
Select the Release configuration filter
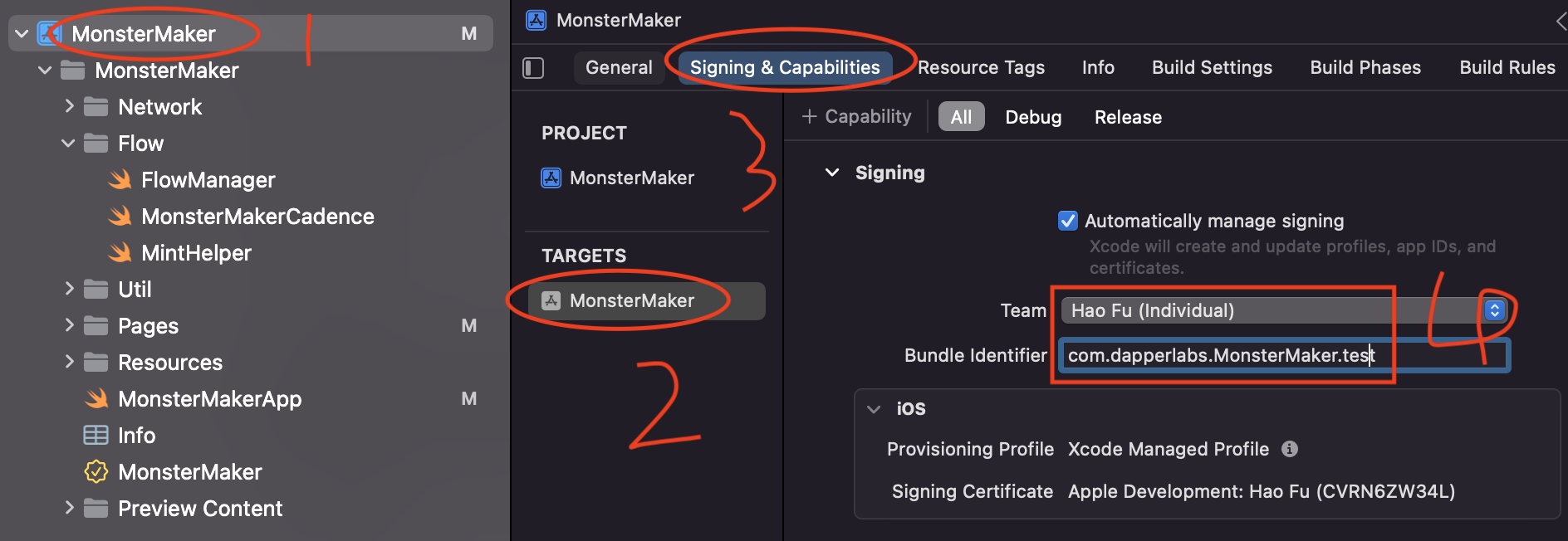(1127, 116)
